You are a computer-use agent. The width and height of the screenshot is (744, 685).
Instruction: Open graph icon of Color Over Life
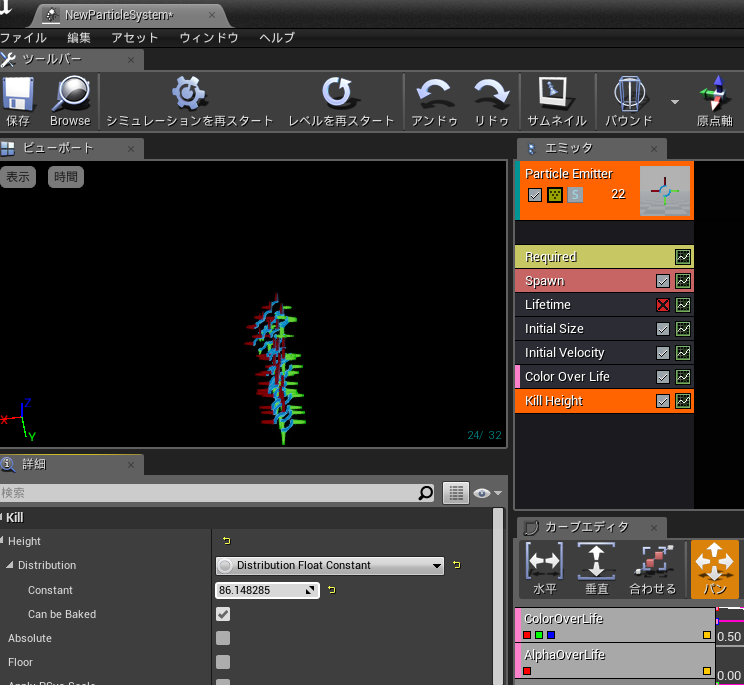pos(683,377)
